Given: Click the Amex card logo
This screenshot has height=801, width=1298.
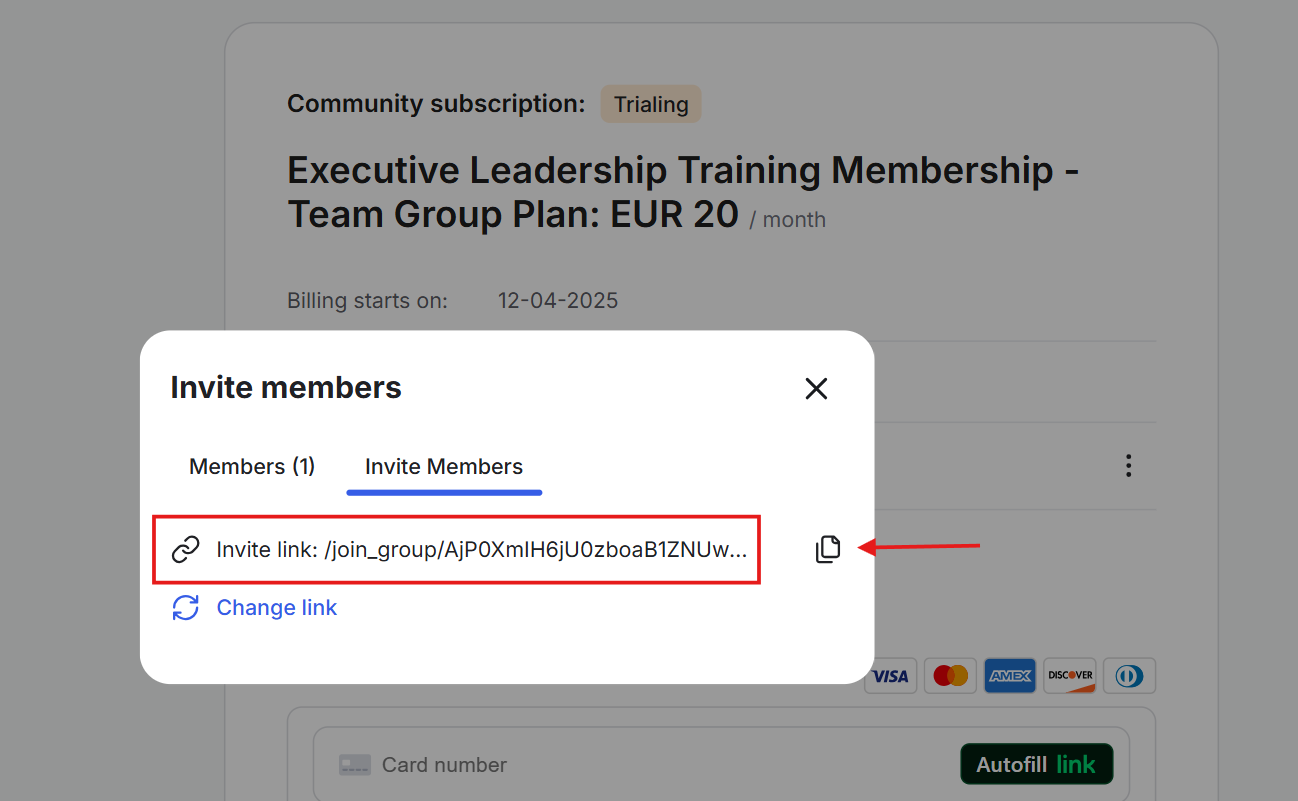Looking at the screenshot, I should coord(1009,676).
